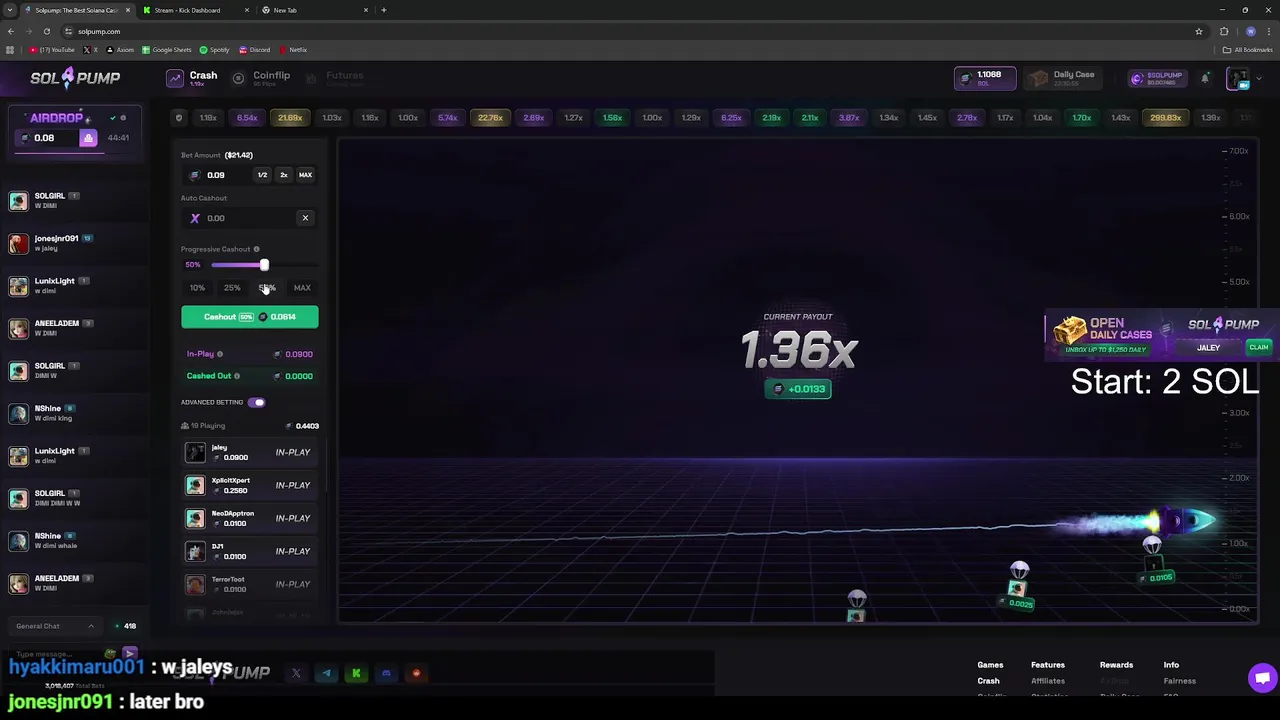Open SolPump Telegram link
Screen dimensions: 1280x720
[x=326, y=674]
